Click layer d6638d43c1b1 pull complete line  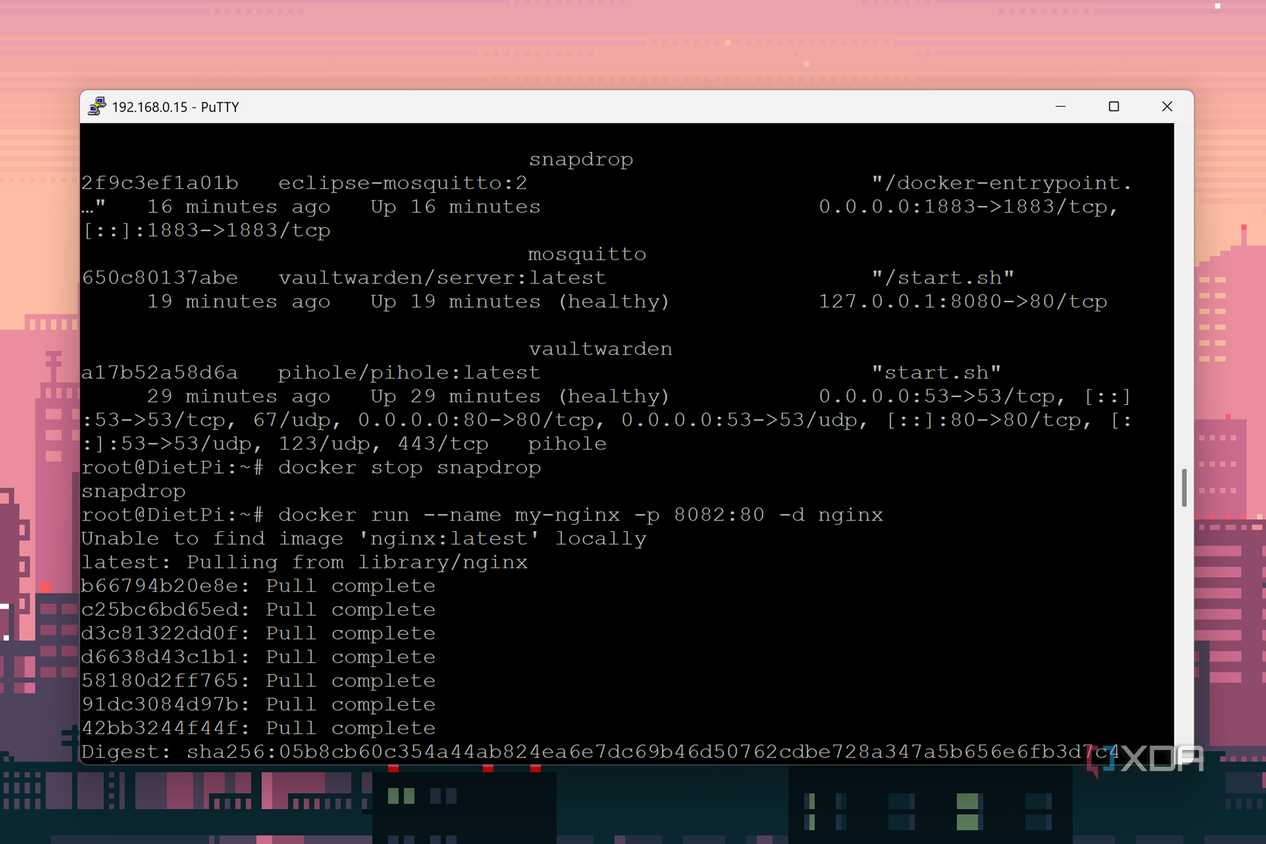point(258,657)
